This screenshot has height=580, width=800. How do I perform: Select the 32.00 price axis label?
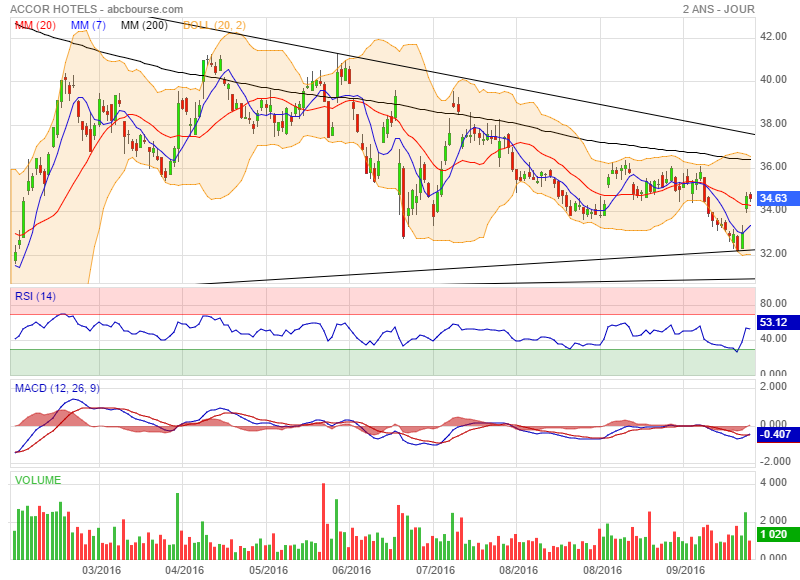click(773, 253)
